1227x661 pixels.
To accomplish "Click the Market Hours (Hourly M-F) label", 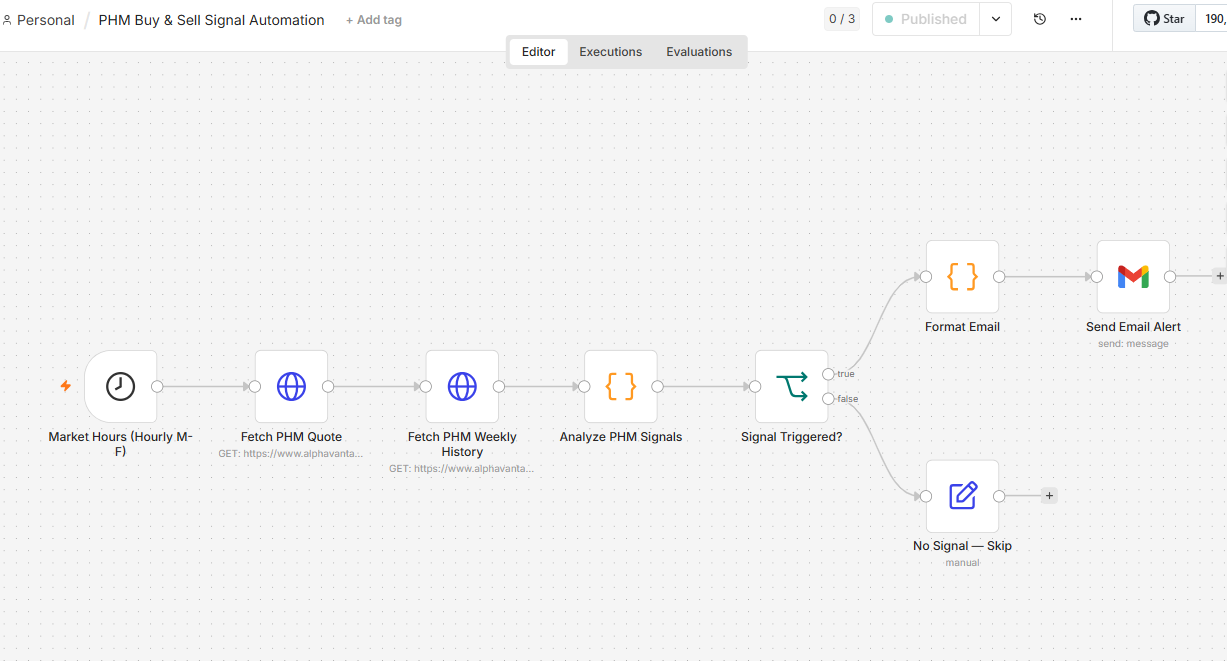I will pyautogui.click(x=121, y=444).
